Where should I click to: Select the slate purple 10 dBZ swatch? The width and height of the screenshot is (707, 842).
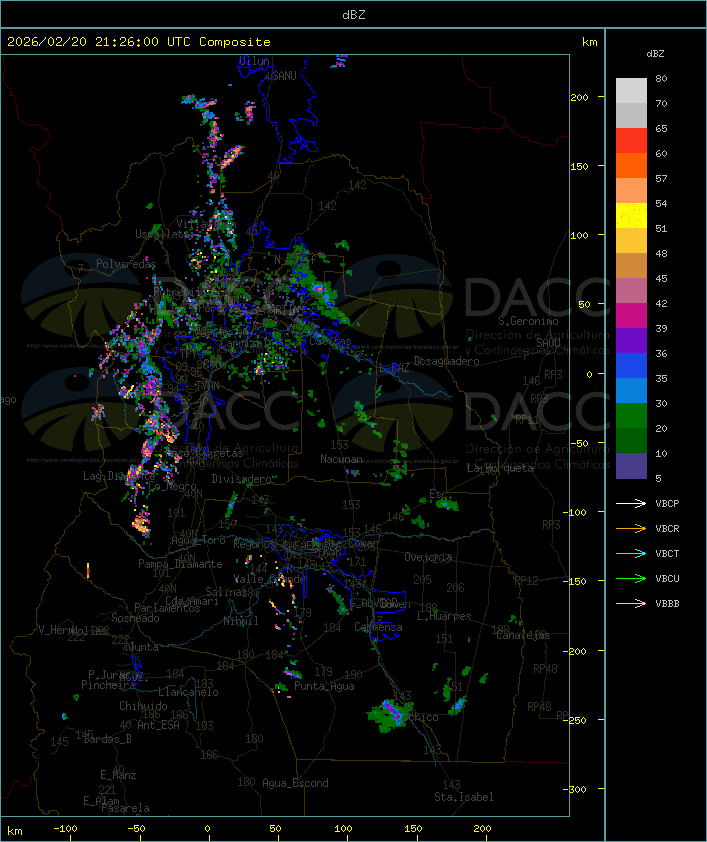pyautogui.click(x=631, y=466)
